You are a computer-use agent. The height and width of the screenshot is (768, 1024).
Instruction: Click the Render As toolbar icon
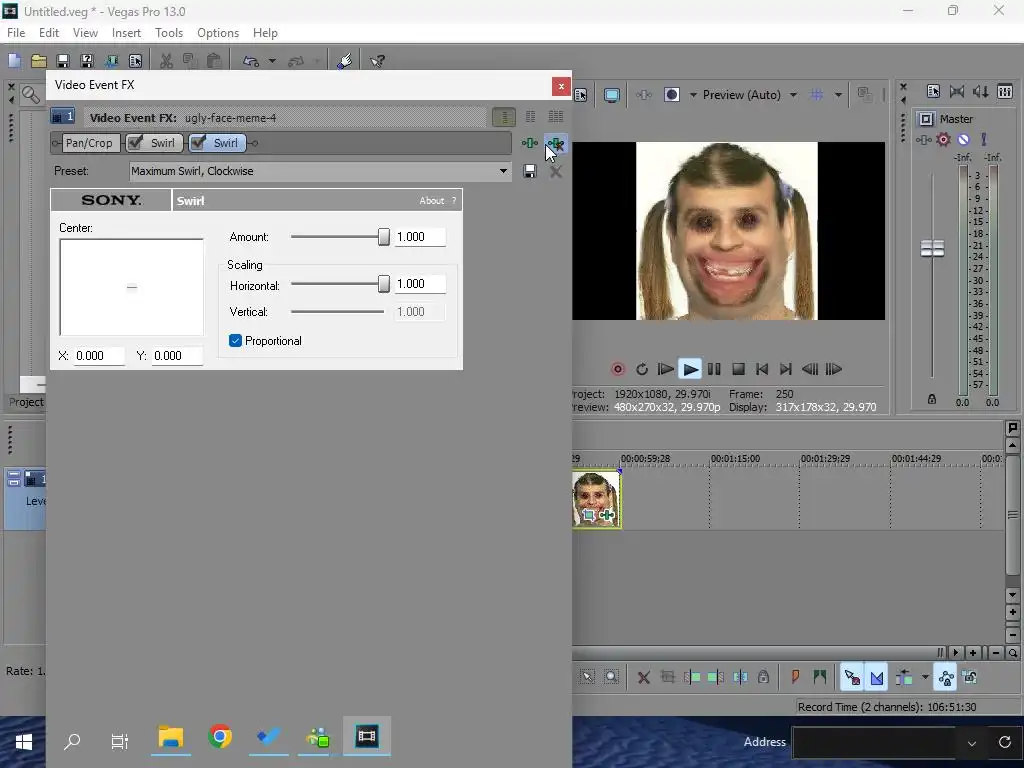[111, 61]
